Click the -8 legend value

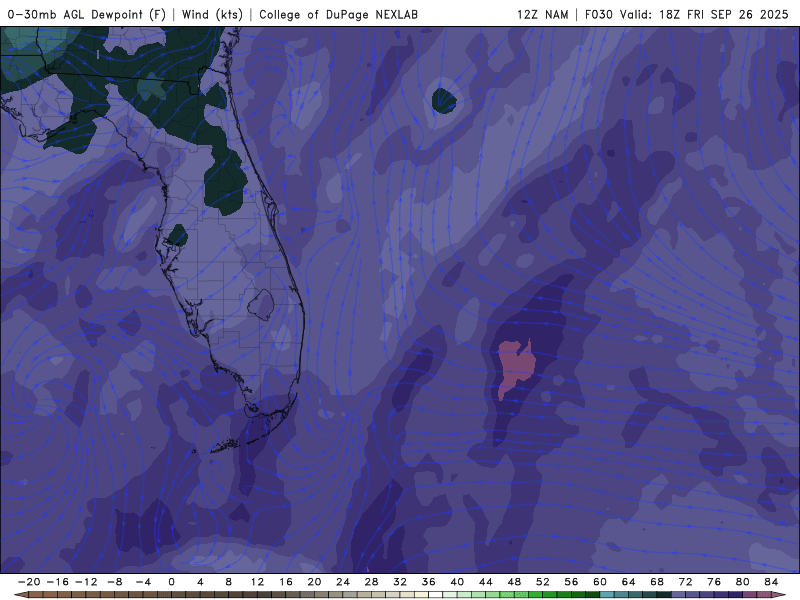(115, 582)
